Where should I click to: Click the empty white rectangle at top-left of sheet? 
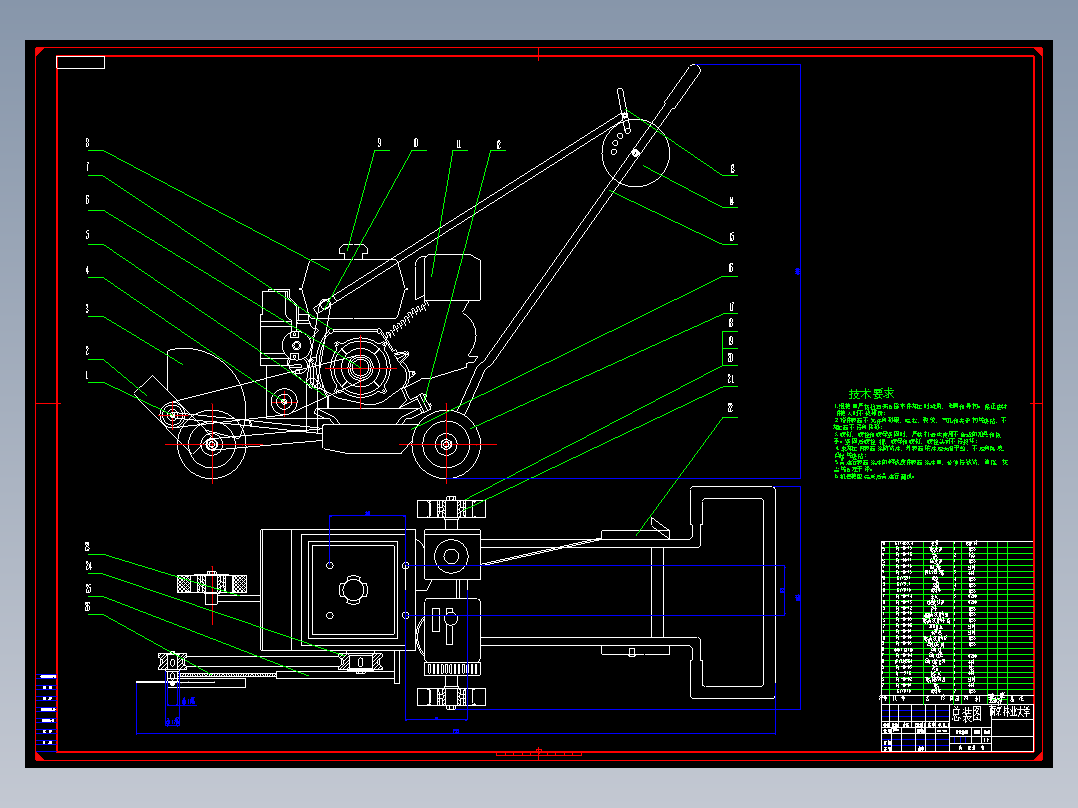click(80, 63)
